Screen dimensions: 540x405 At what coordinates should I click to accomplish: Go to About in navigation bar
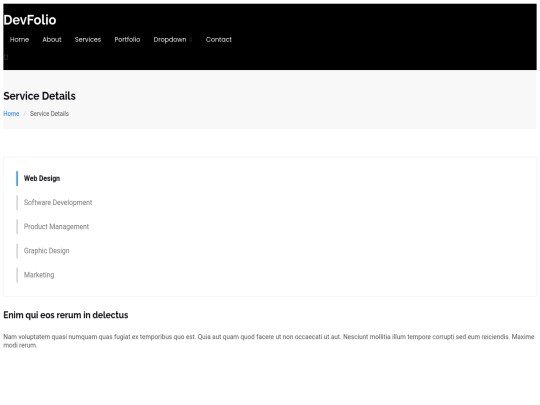pos(52,40)
